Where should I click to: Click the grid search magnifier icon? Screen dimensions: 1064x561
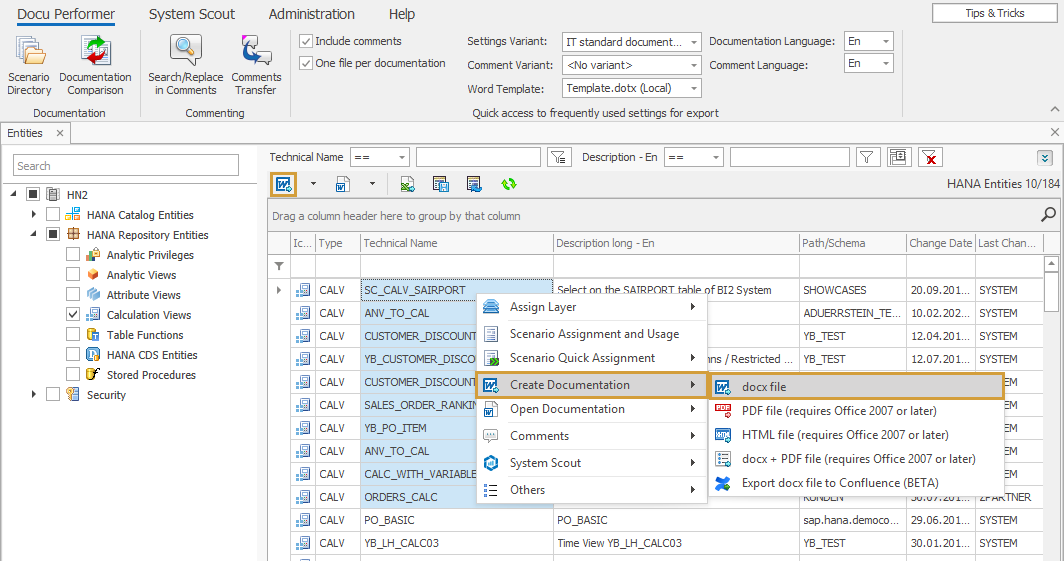(1048, 215)
